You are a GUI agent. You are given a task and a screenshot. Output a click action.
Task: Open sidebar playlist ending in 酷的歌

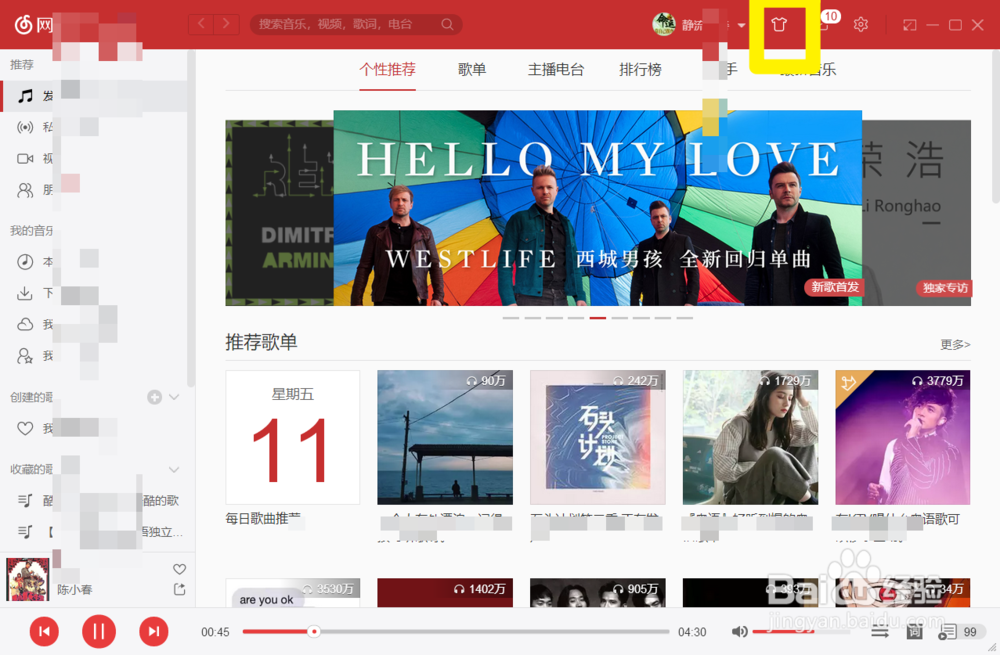tap(99, 501)
